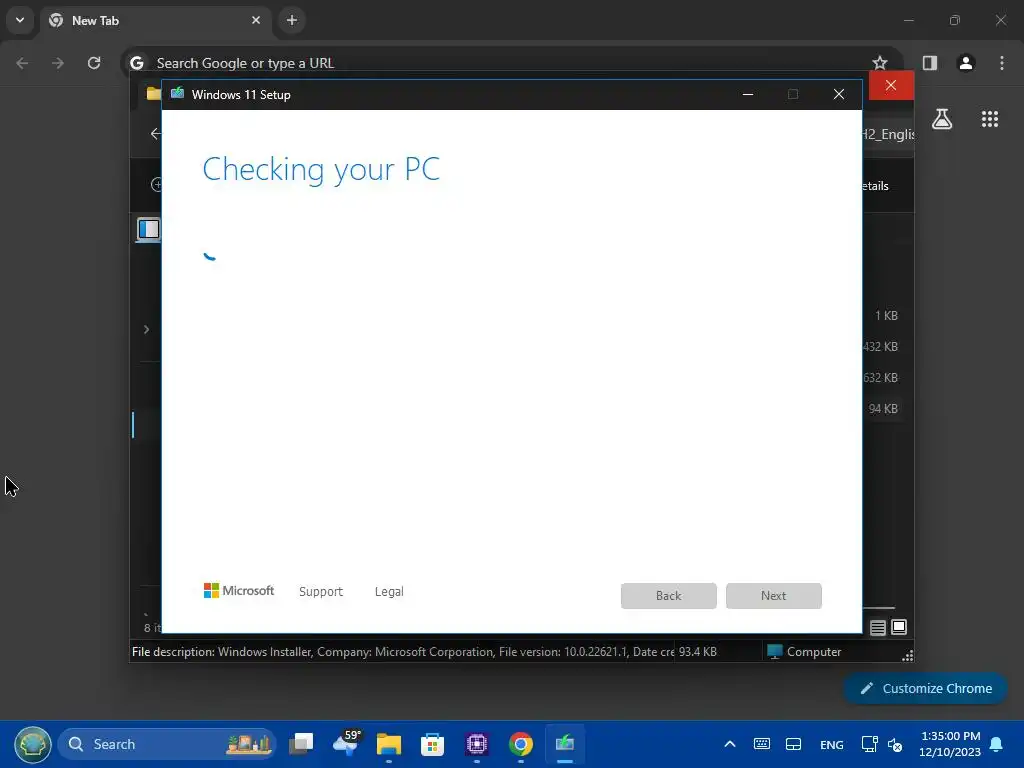The height and width of the screenshot is (768, 1024).
Task: Click the Next button in Setup
Action: (774, 596)
